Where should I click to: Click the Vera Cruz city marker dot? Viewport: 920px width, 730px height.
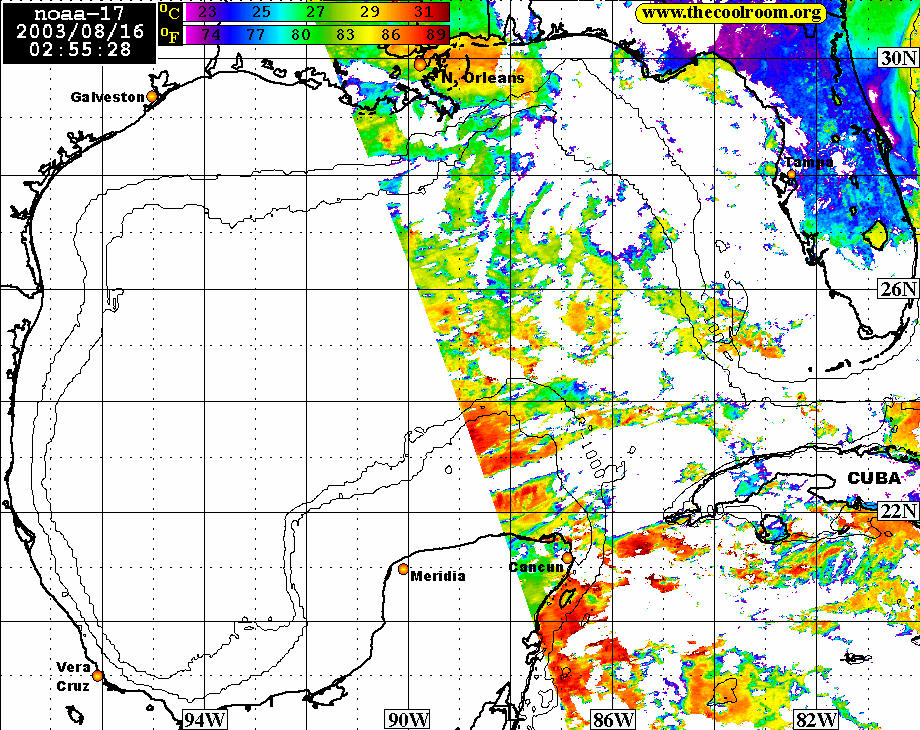pyautogui.click(x=97, y=675)
